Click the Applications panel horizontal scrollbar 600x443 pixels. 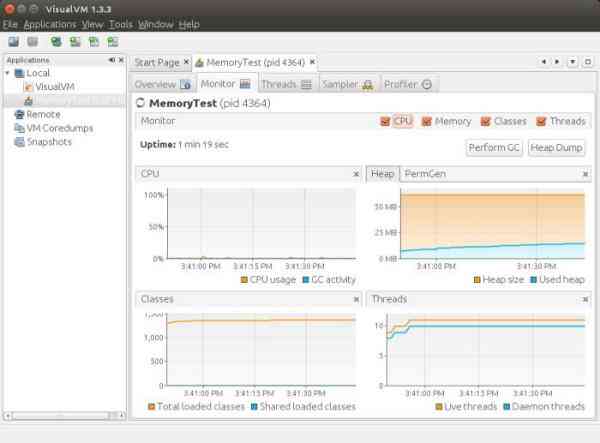point(64,415)
